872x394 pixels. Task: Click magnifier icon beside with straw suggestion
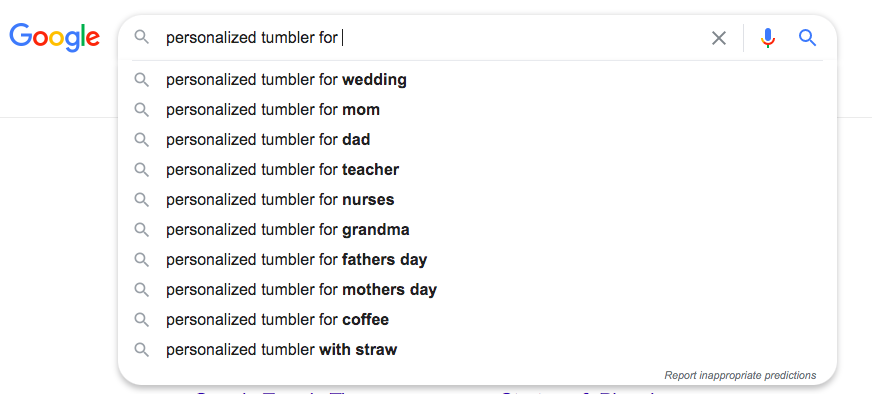click(142, 350)
